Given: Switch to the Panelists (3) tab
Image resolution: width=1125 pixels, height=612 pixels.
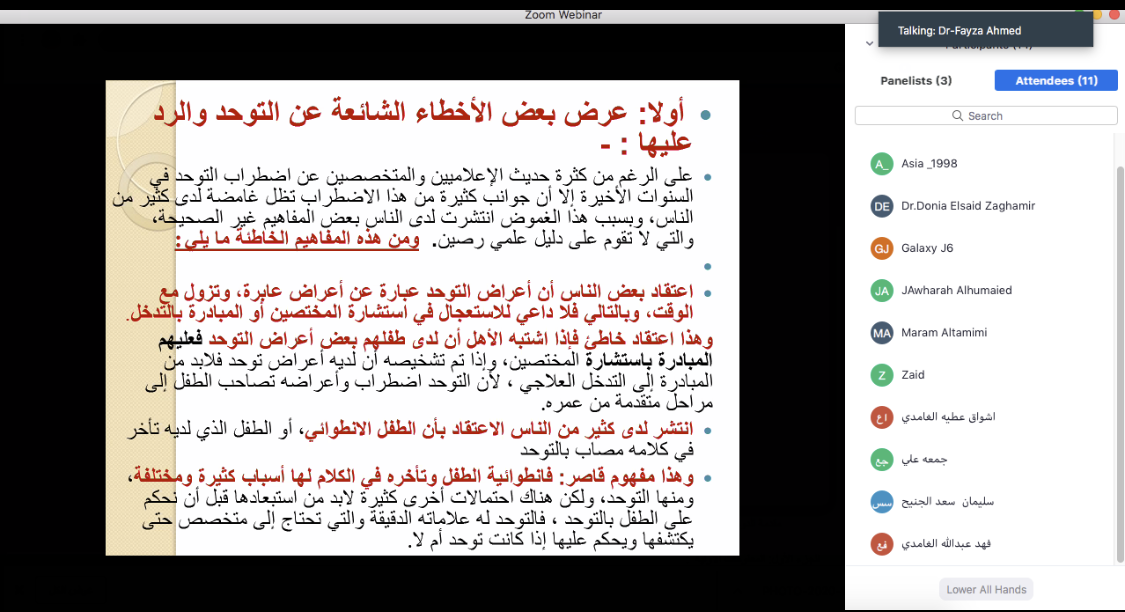Looking at the screenshot, I should (915, 81).
